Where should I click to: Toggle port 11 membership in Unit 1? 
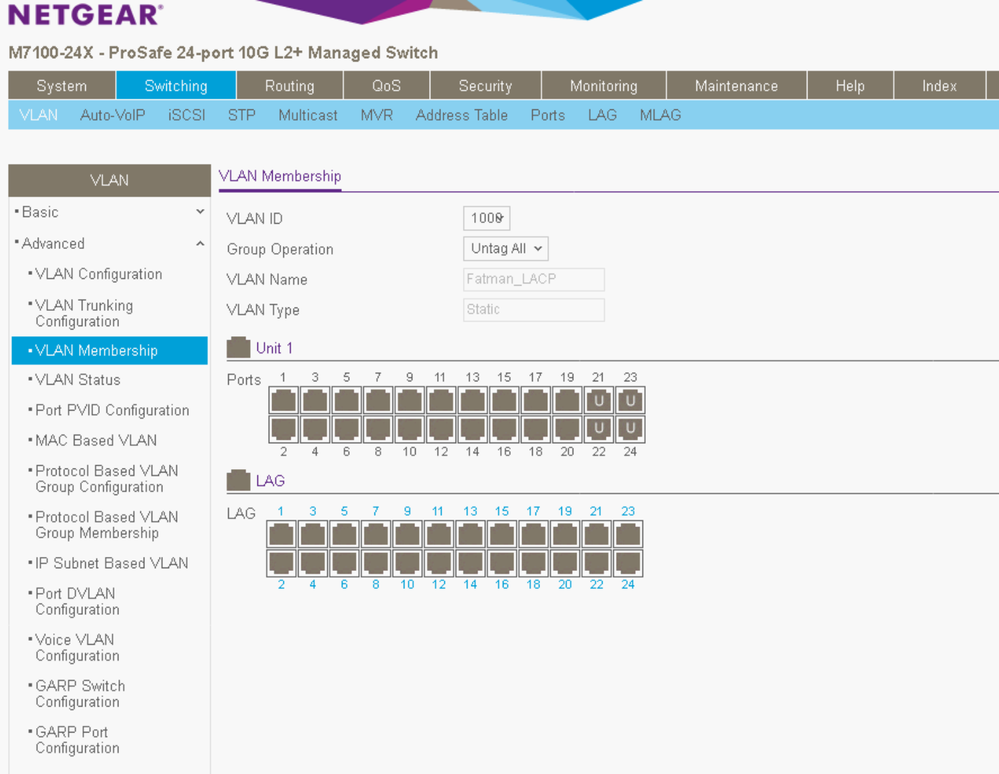pos(441,401)
